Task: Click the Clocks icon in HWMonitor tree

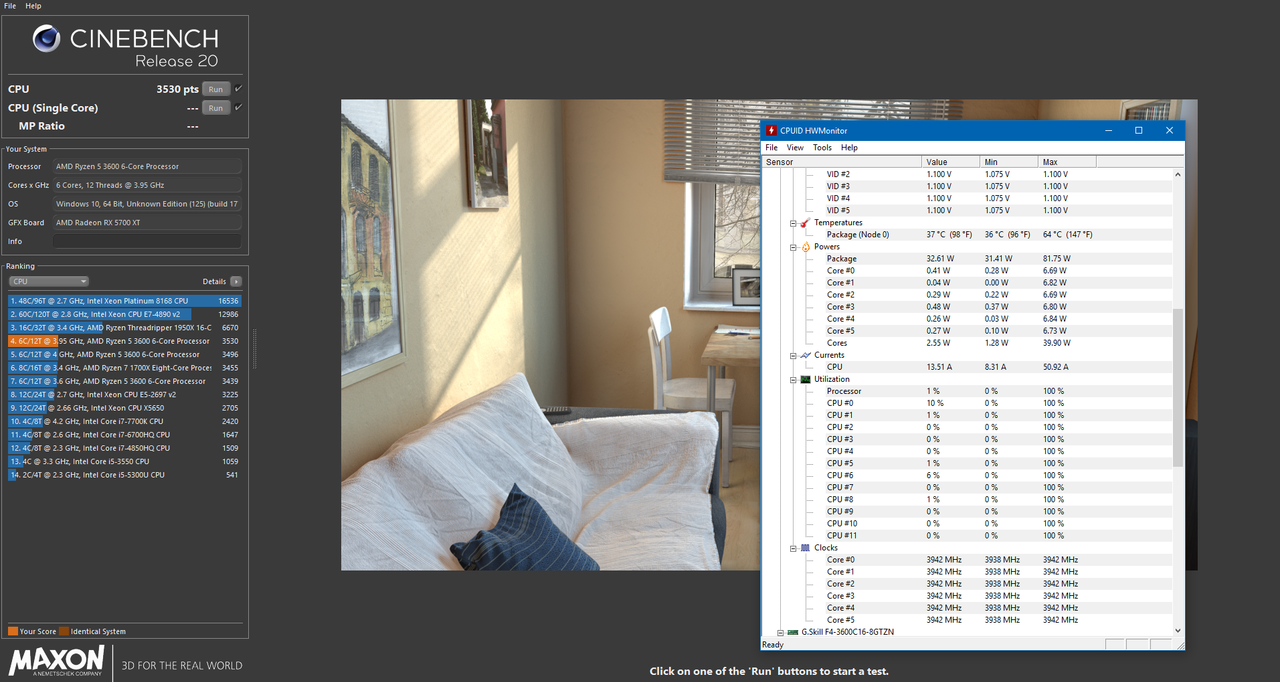Action: tap(805, 548)
